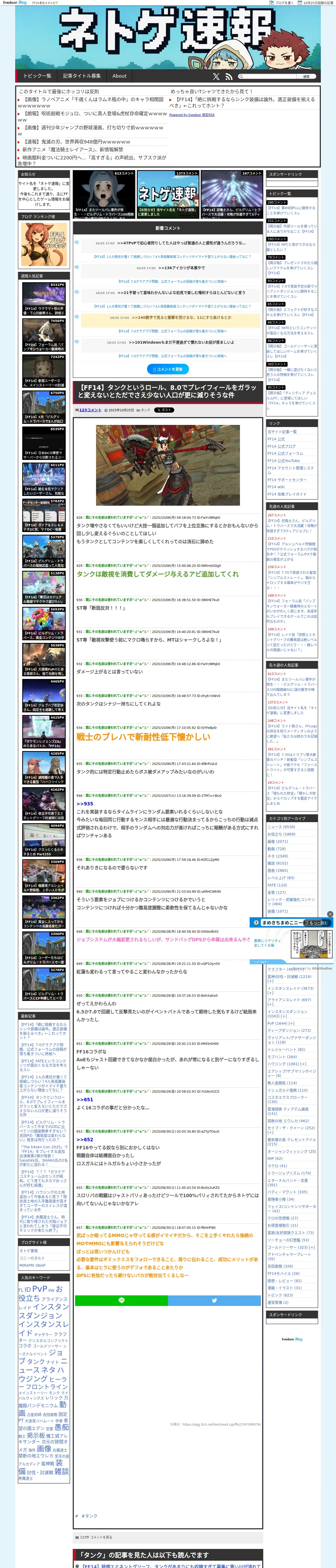Click the X ポスト share button
Viewport: 336px width, 1568px height.
pyautogui.click(x=164, y=410)
